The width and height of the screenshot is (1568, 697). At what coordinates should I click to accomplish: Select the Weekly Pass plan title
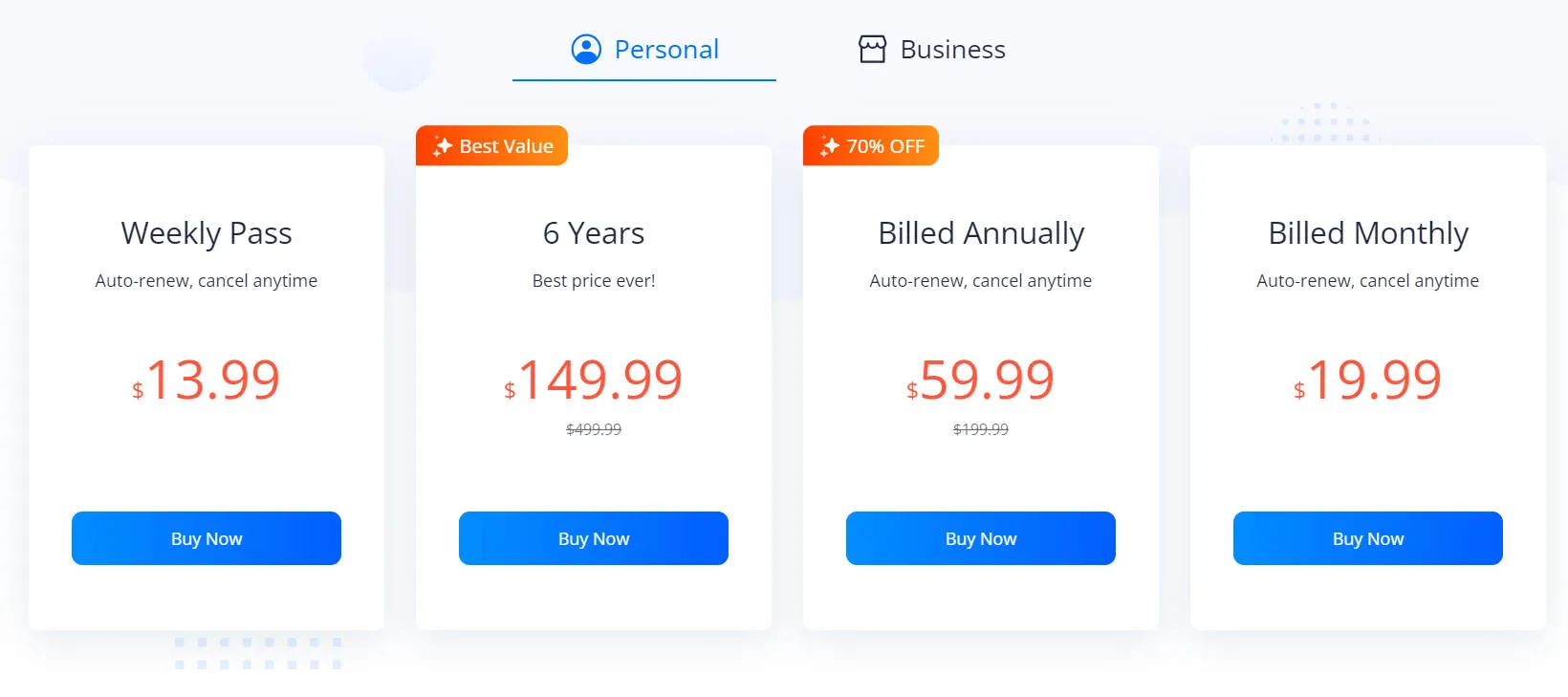click(x=207, y=233)
